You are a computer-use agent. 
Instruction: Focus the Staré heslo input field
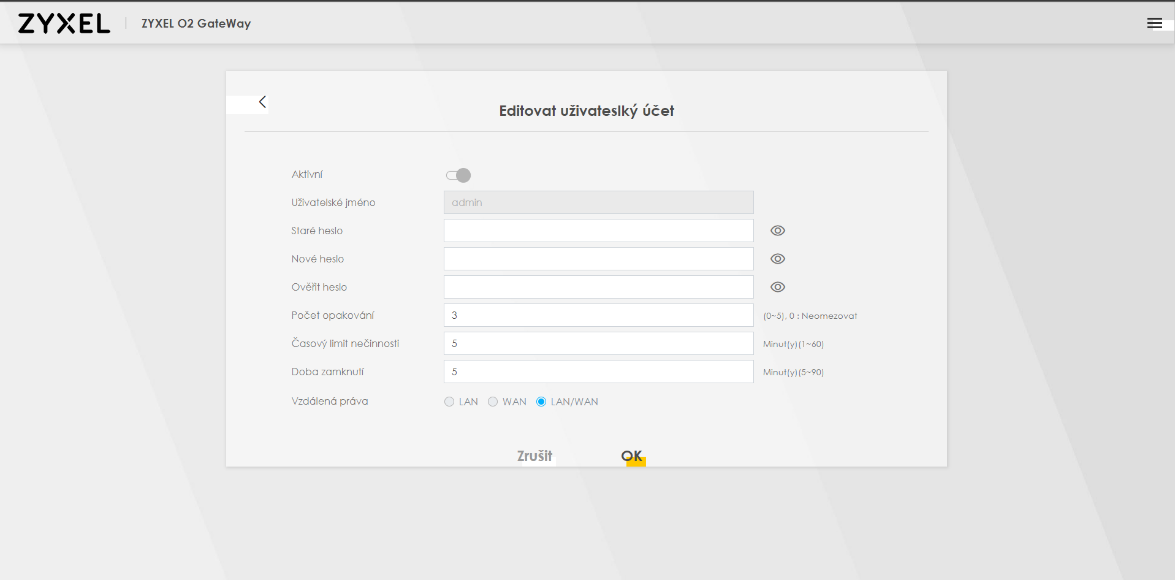click(598, 231)
